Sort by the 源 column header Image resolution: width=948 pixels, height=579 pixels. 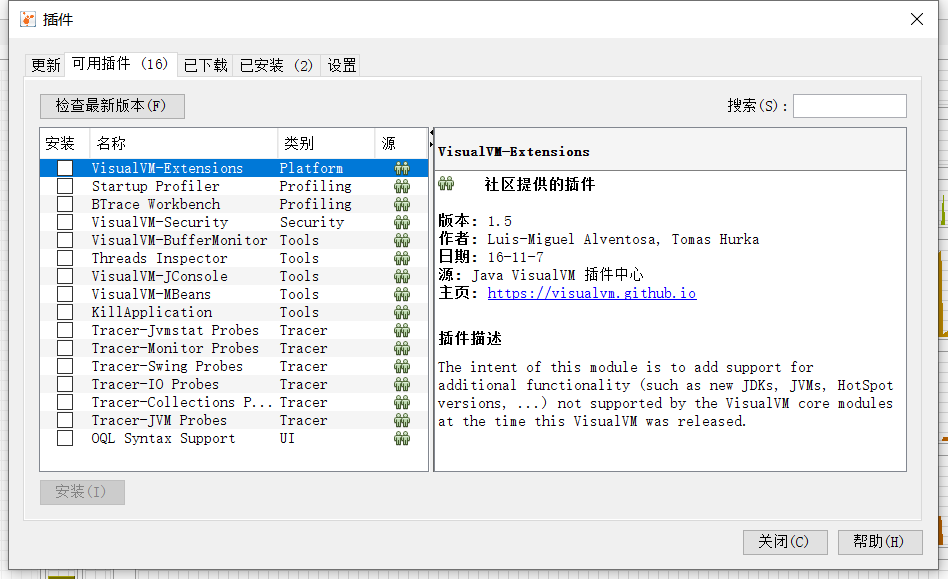click(x=401, y=143)
